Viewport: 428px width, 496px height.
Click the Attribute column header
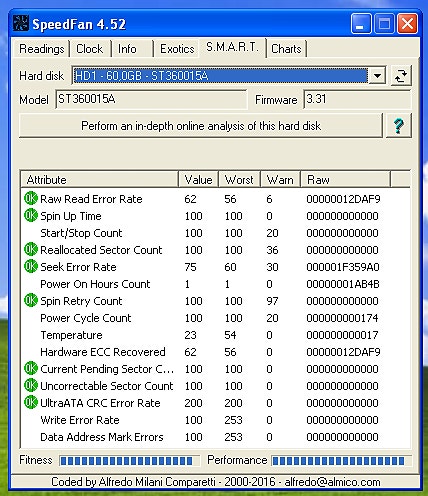(x=99, y=180)
